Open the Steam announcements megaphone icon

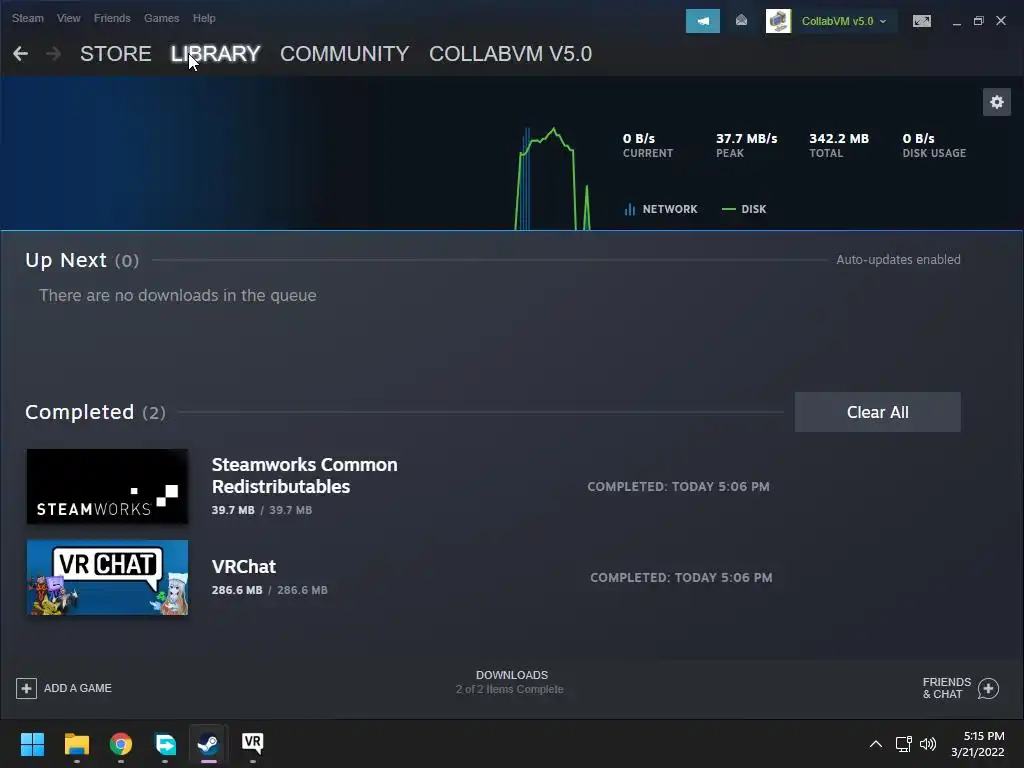(703, 21)
